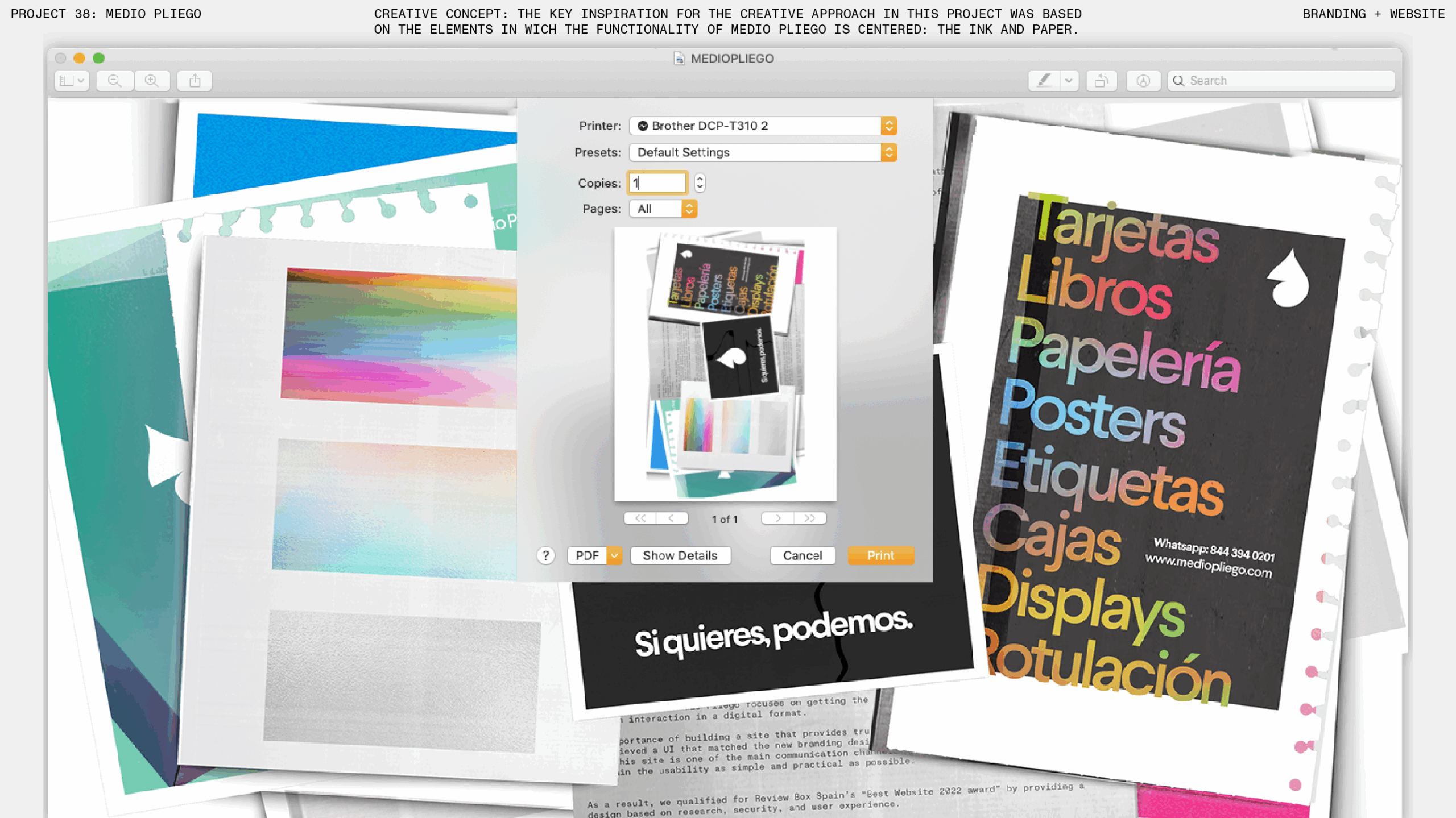This screenshot has width=1456, height=818.
Task: Click the MEDIOPLIEGO document icon in the title bar
Action: click(x=679, y=59)
